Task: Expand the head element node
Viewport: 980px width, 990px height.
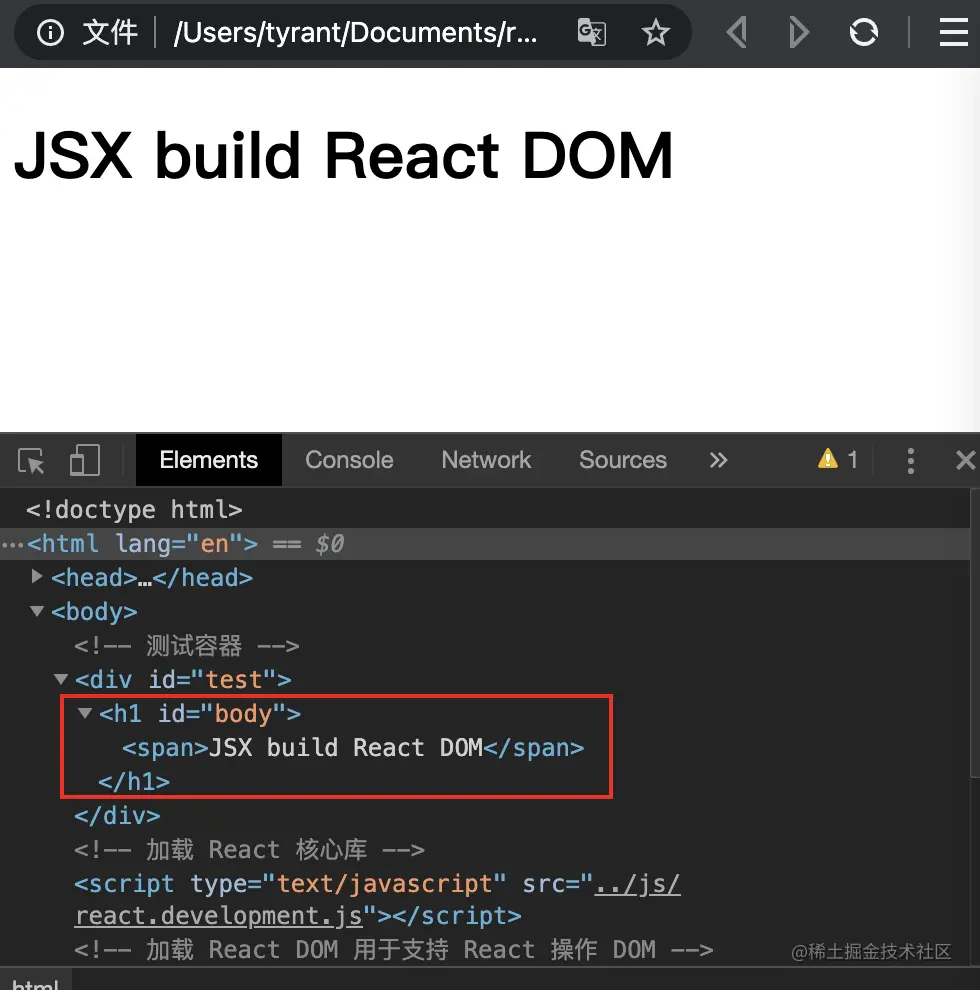Action: click(37, 576)
